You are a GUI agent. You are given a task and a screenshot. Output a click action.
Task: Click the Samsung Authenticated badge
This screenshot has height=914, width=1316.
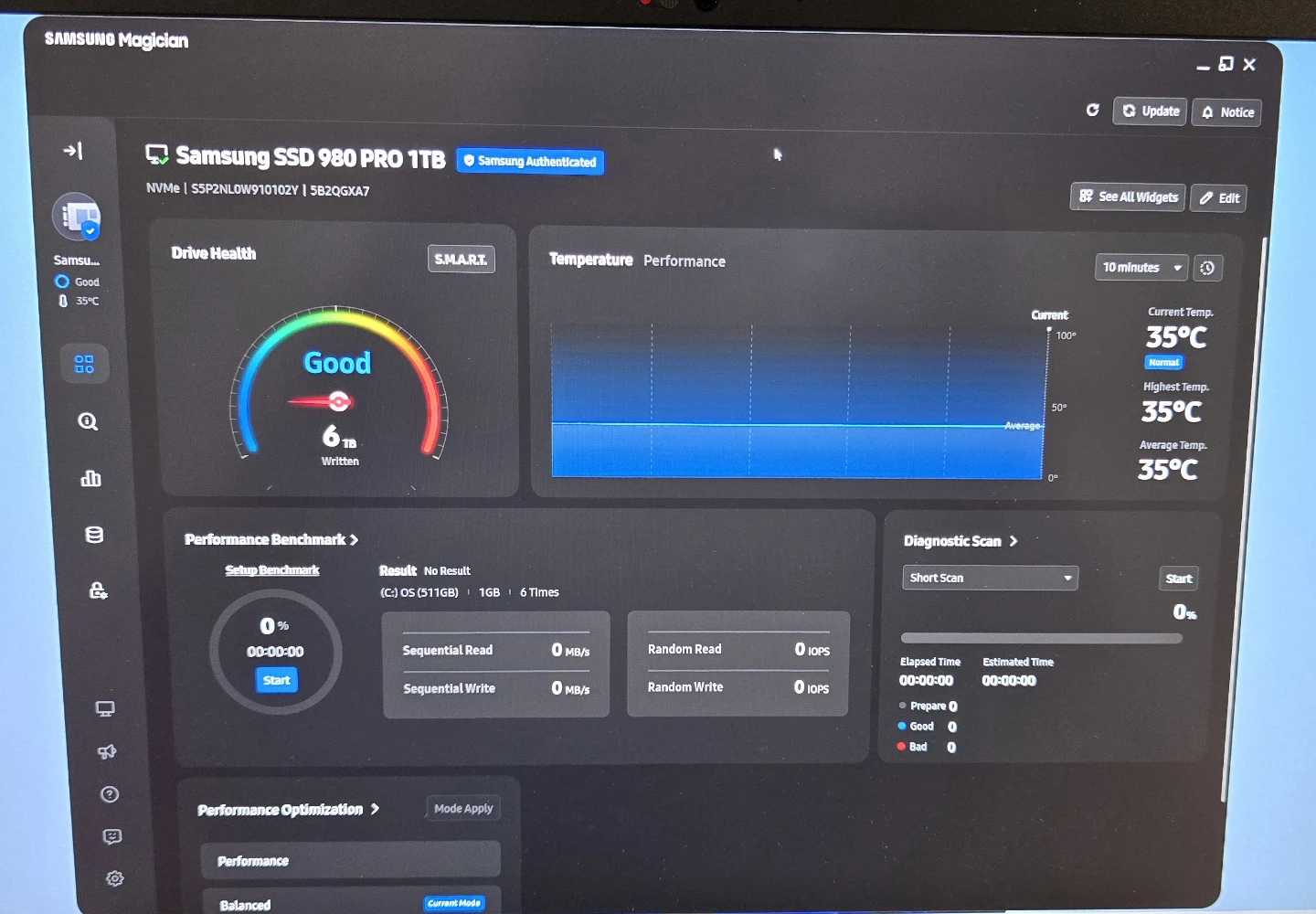pos(530,162)
